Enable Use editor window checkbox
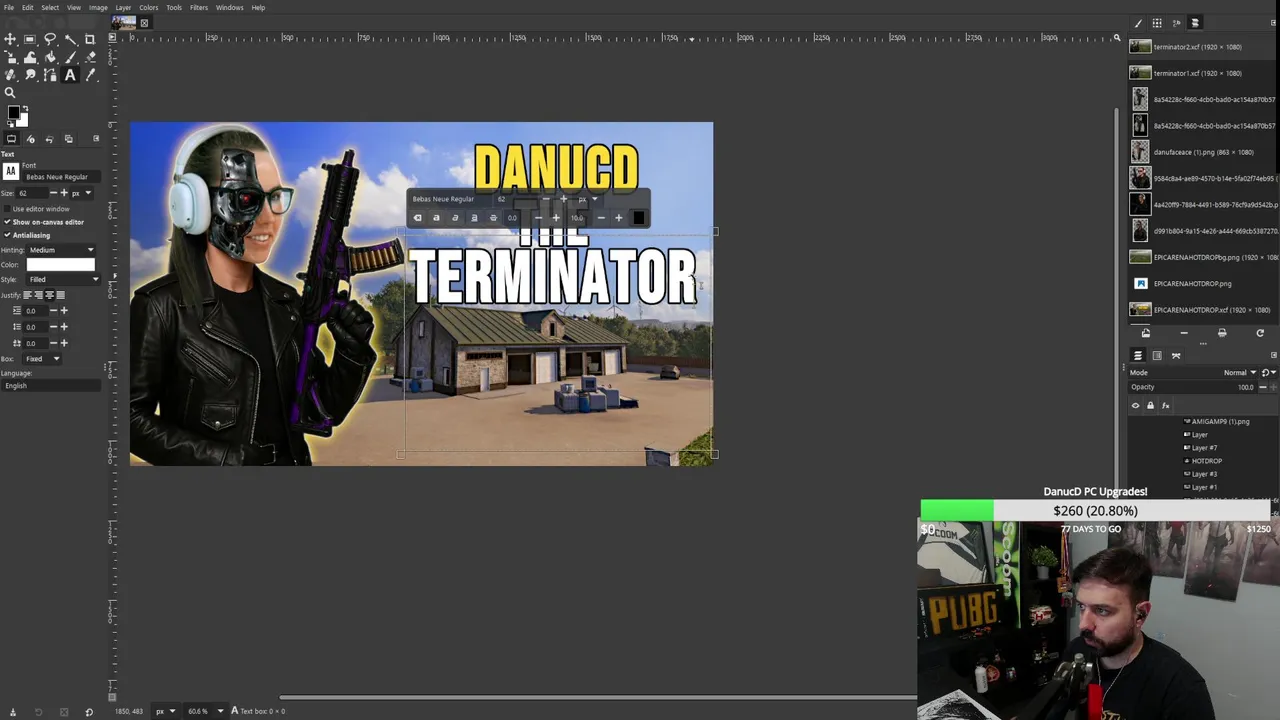The width and height of the screenshot is (1280, 720). click(x=7, y=209)
